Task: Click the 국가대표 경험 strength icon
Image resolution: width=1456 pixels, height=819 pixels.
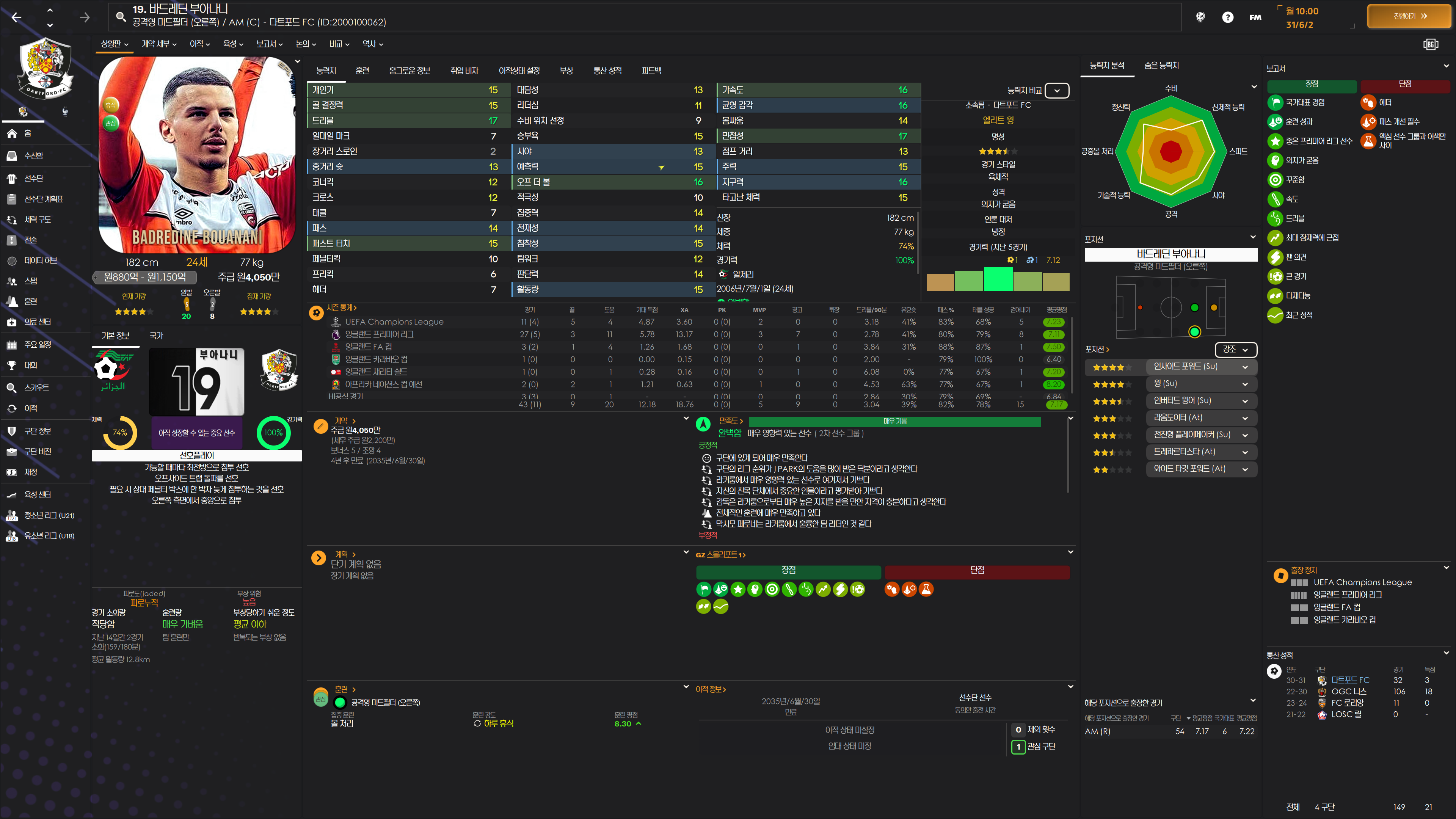Action: [1275, 102]
